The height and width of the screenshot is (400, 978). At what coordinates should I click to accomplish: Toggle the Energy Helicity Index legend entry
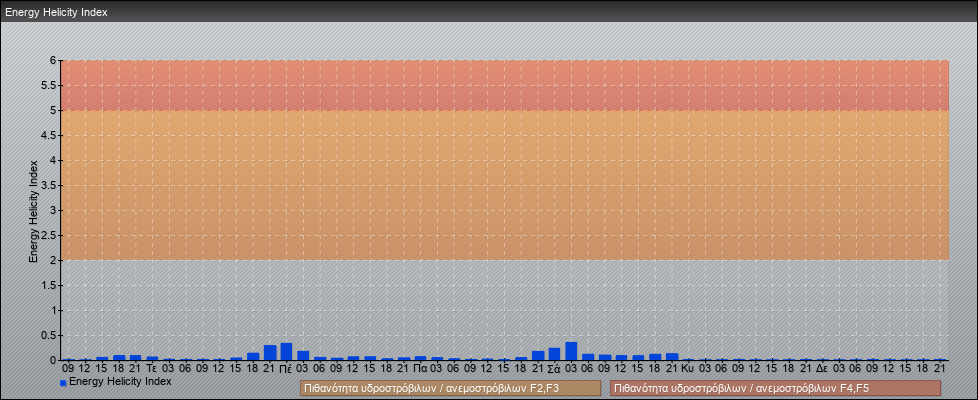(x=115, y=381)
